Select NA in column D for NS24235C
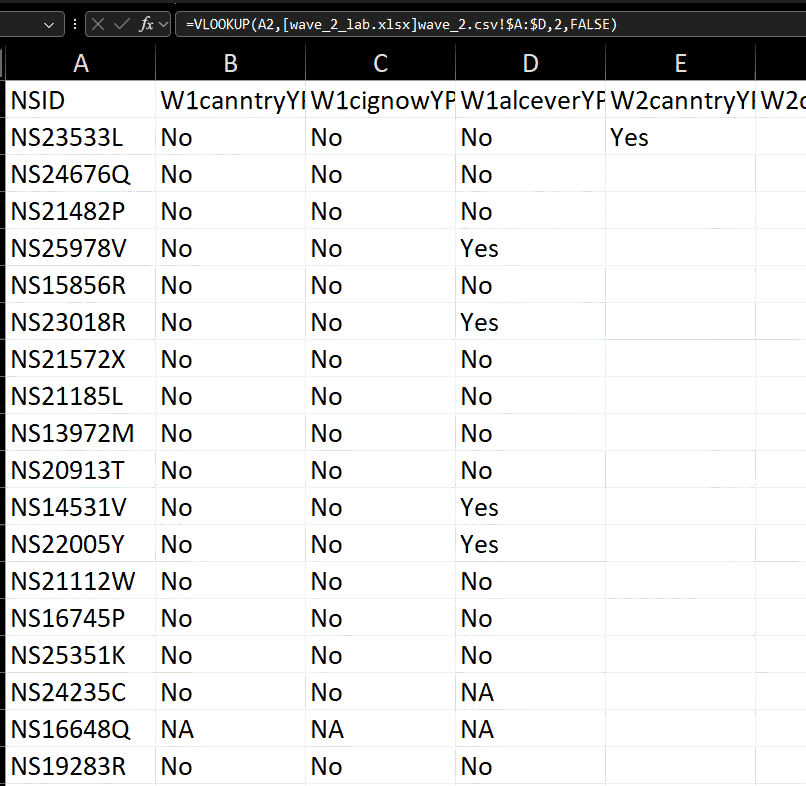 tap(530, 692)
